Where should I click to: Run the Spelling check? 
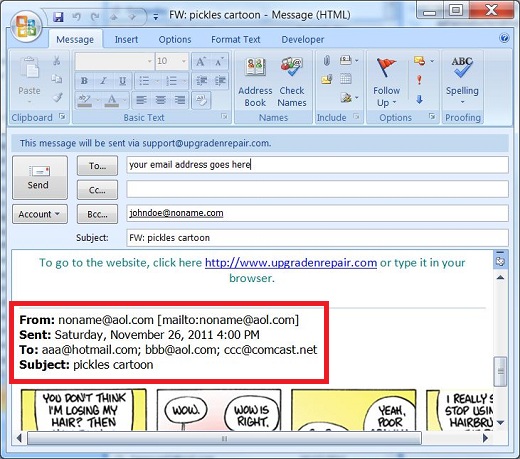[x=462, y=80]
